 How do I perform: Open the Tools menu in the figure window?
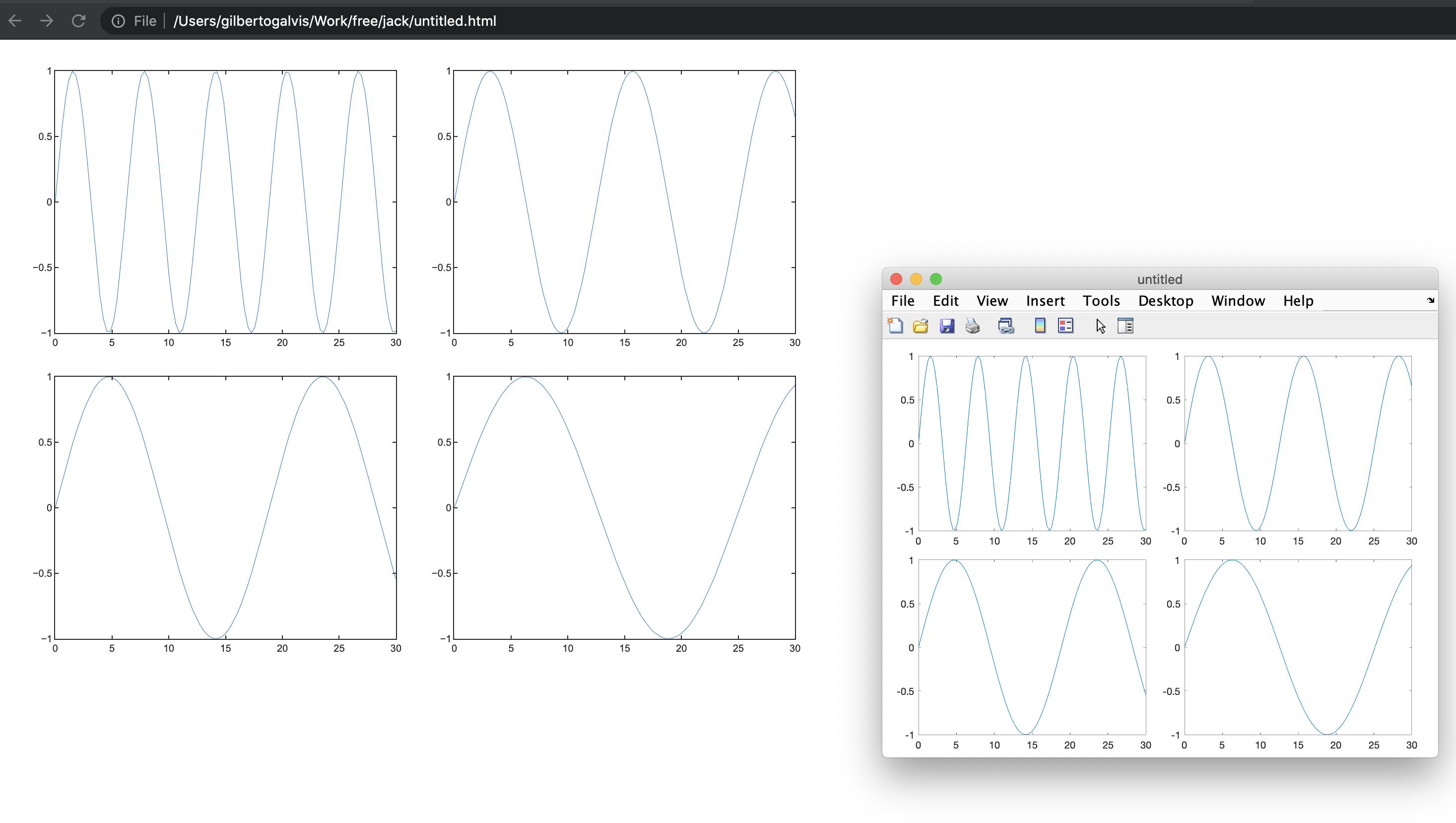1101,301
